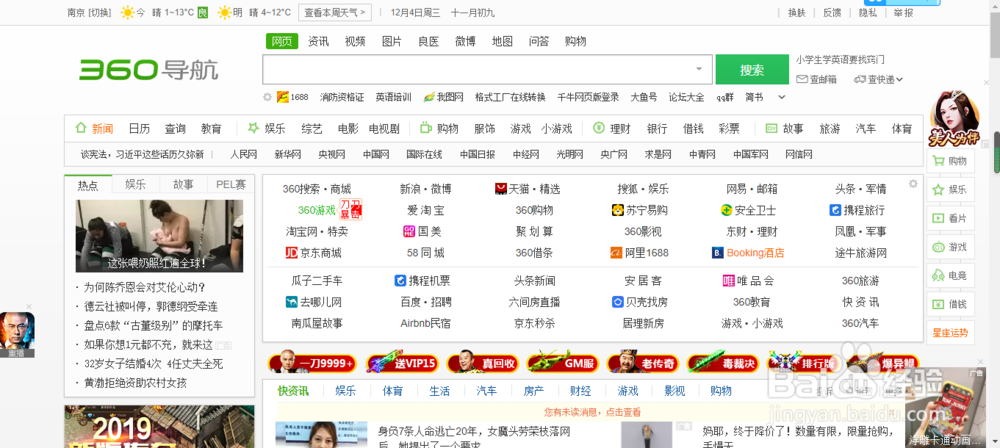Click sidebar 借钱 button

950,304
